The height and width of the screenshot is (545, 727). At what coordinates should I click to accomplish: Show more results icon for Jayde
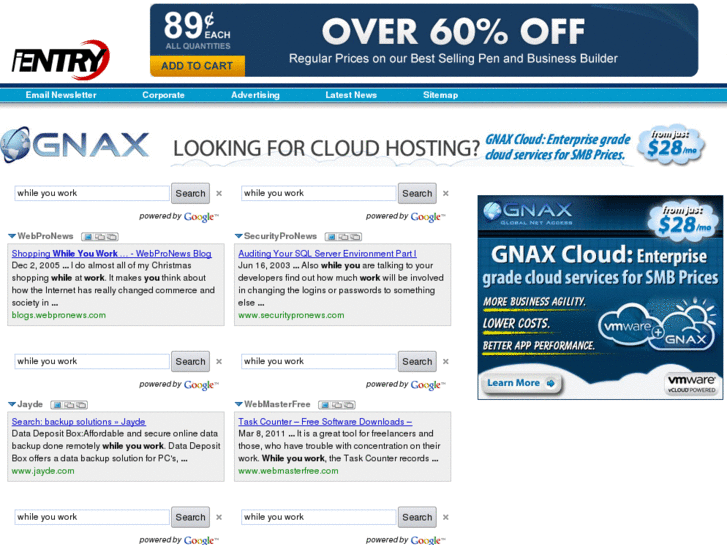[x=69, y=405]
